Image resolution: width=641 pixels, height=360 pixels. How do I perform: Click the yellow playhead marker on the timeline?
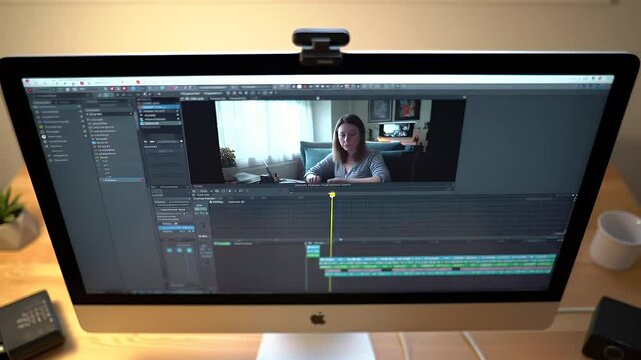[x=332, y=195]
